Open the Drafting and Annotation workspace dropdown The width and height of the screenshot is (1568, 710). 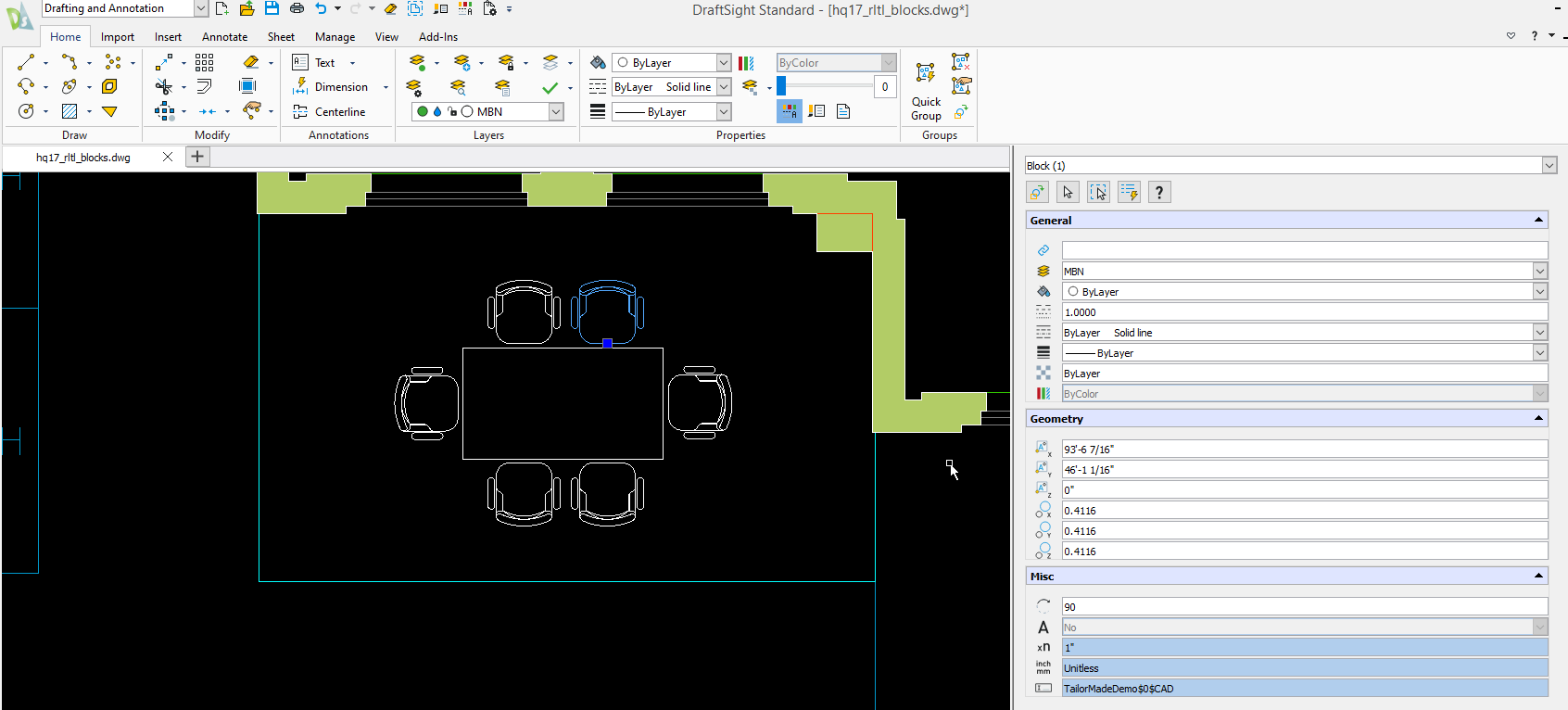click(x=200, y=8)
